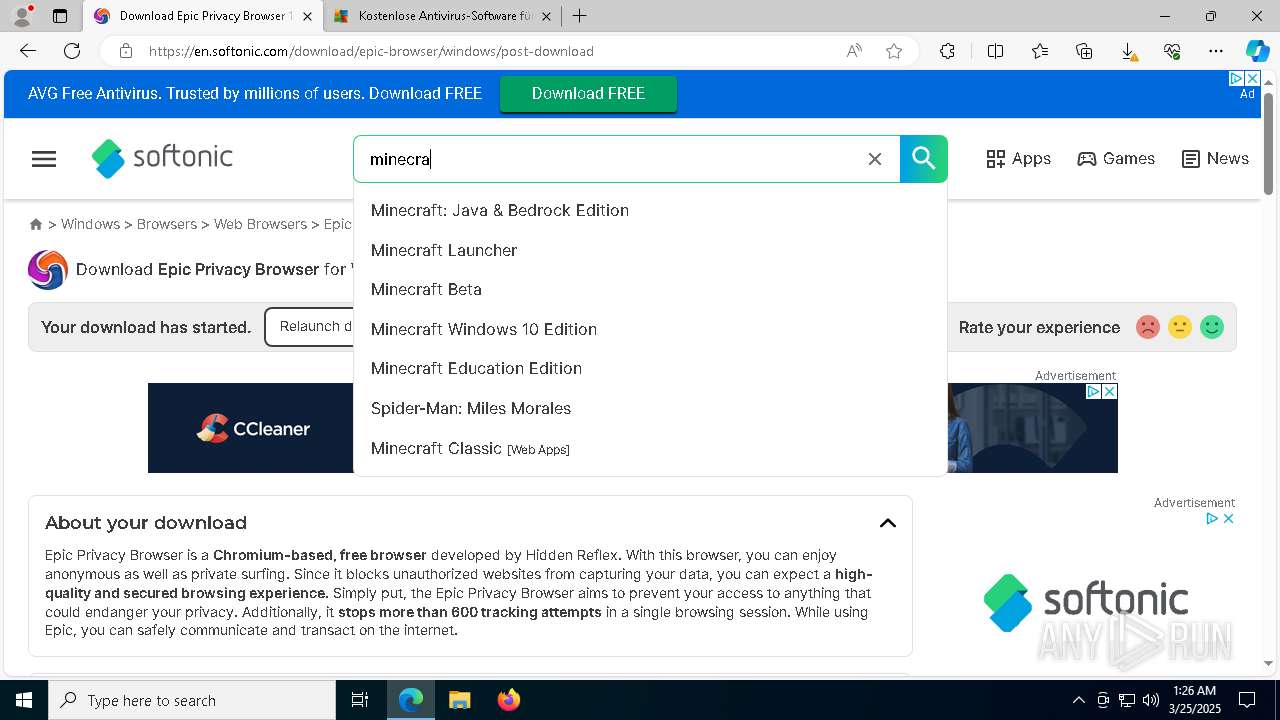The width and height of the screenshot is (1280, 720).
Task: Open Copilot sidebar
Action: [x=1257, y=51]
